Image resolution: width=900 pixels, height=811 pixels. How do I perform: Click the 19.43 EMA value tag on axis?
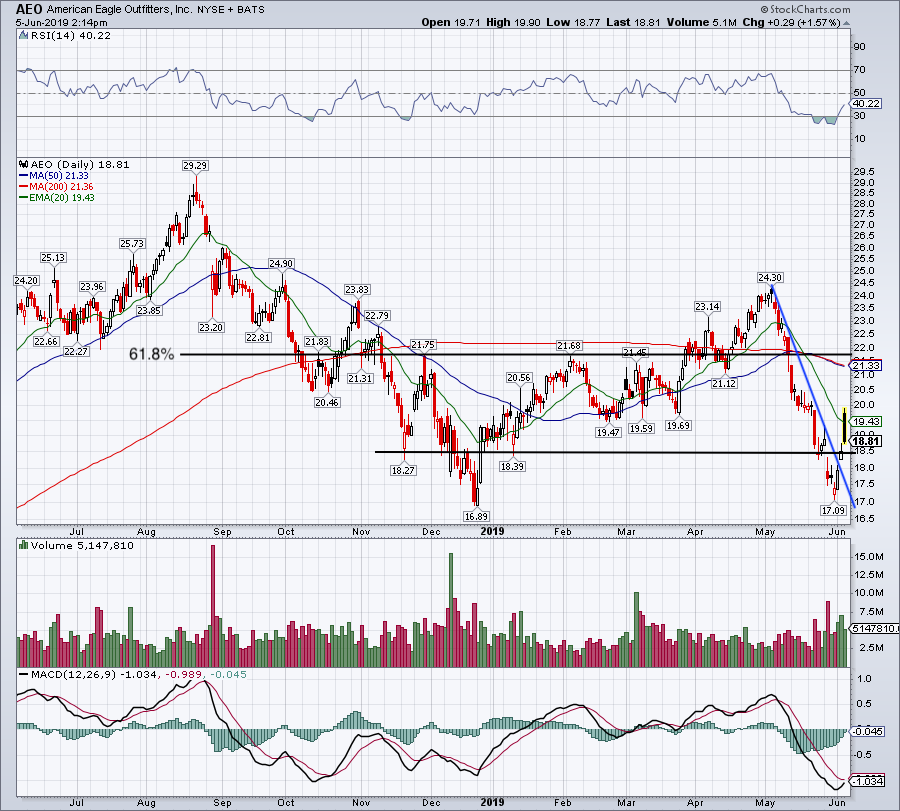point(867,421)
